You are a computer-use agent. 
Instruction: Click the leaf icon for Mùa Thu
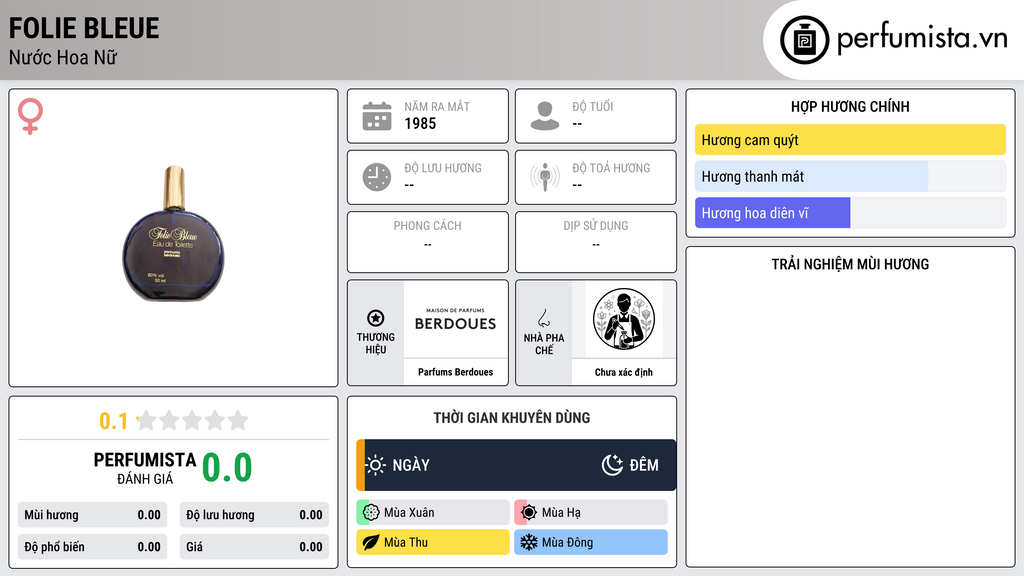click(371, 542)
